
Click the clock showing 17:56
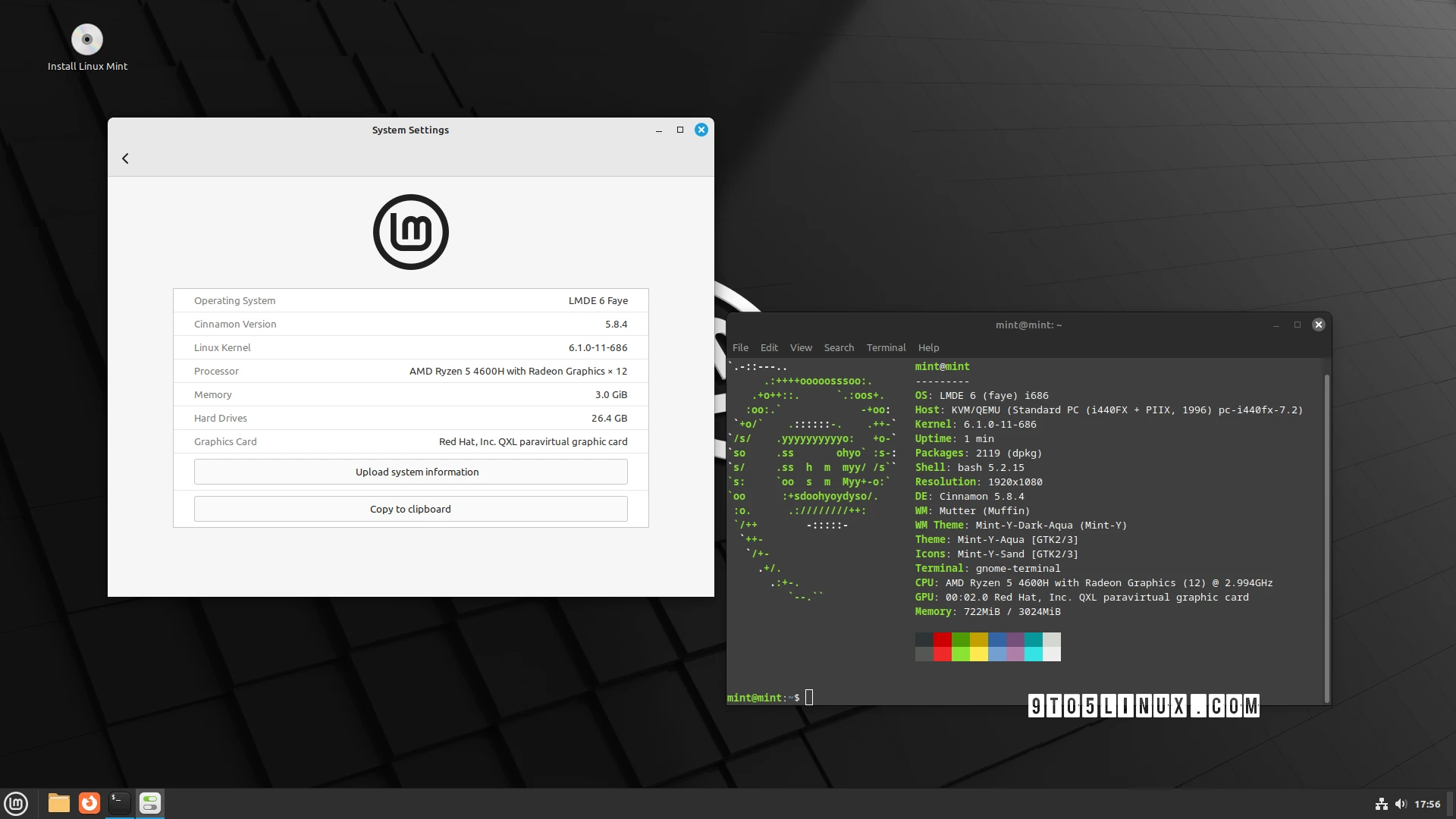tap(1429, 804)
